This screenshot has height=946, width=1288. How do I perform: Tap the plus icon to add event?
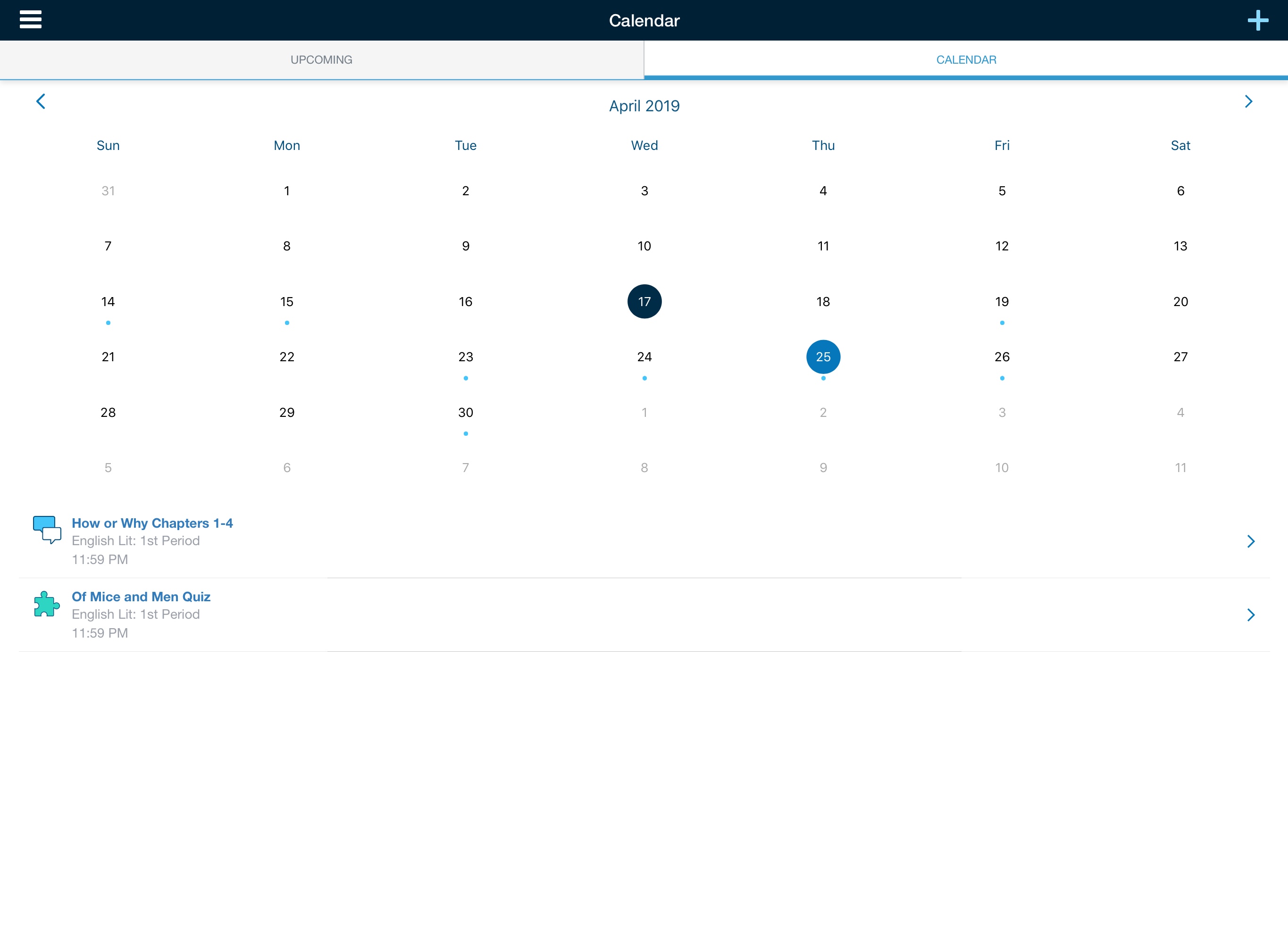point(1258,21)
